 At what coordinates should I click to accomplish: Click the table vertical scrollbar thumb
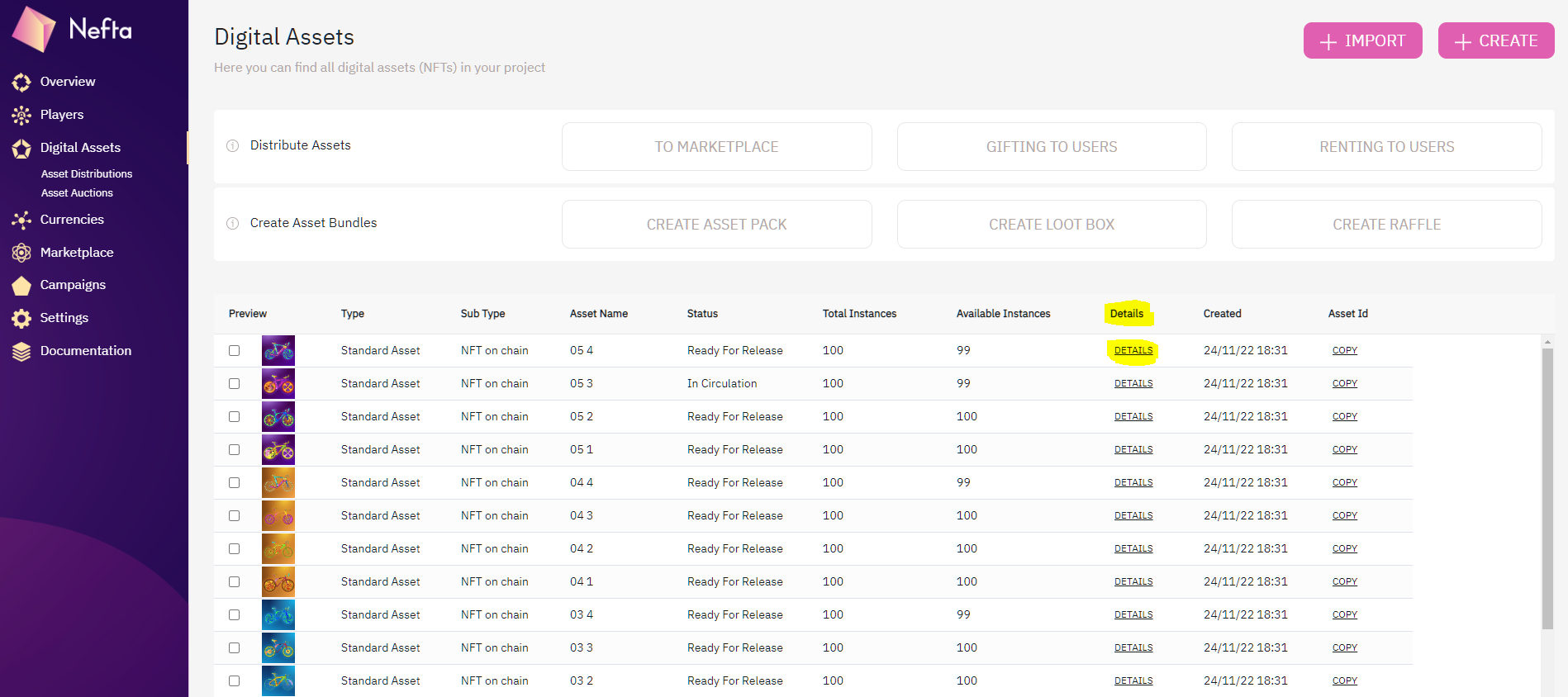click(x=1547, y=489)
